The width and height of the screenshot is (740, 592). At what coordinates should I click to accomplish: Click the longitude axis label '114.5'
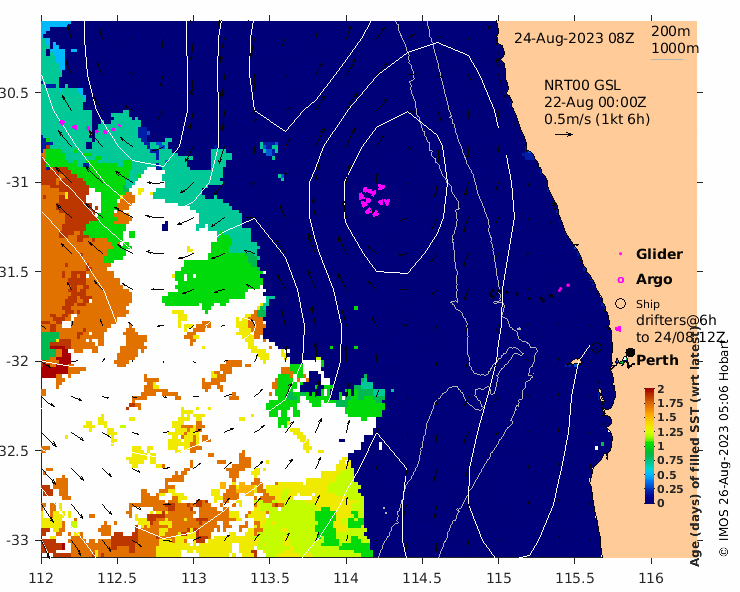422,578
